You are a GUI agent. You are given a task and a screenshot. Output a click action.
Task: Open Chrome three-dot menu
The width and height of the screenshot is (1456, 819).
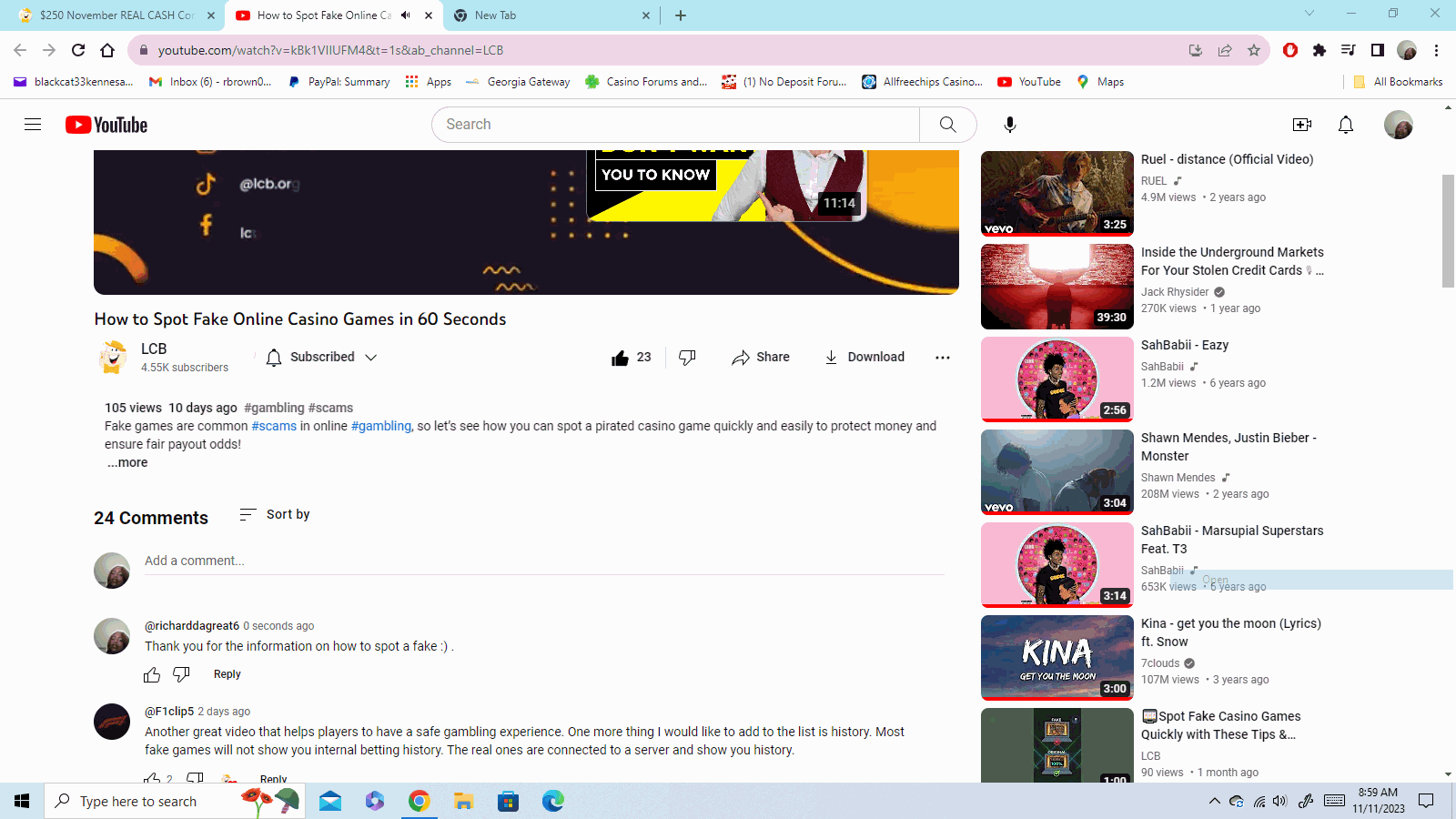pos(1436,50)
